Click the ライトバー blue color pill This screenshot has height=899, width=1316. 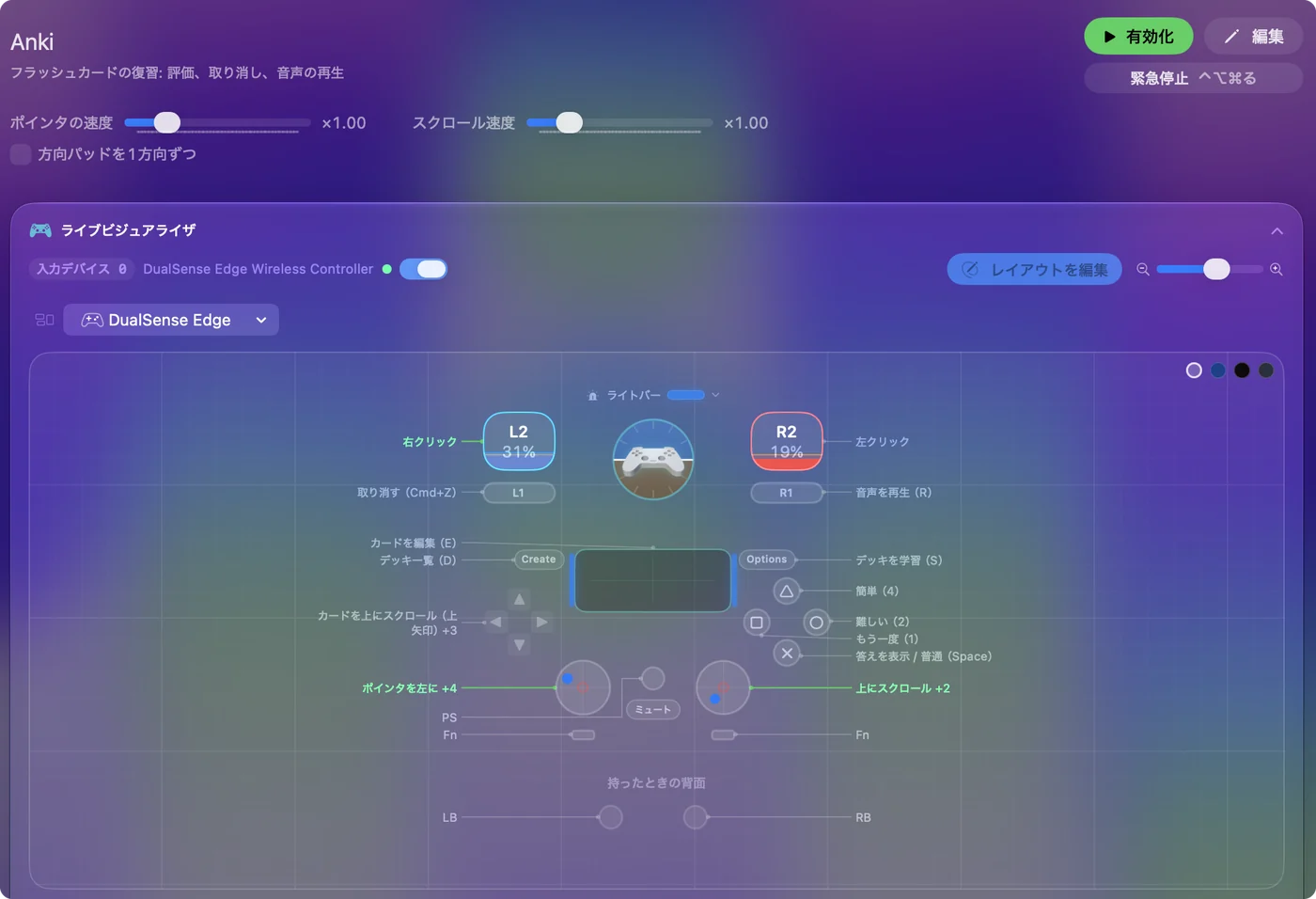tap(686, 395)
